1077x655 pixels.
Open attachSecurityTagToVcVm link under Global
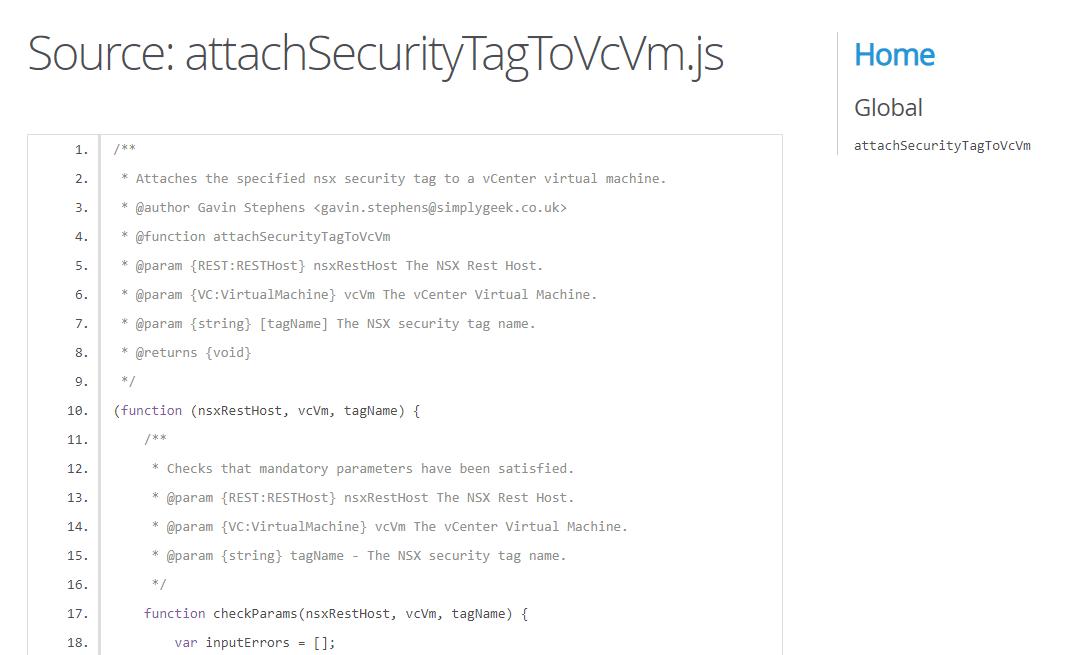tap(942, 146)
